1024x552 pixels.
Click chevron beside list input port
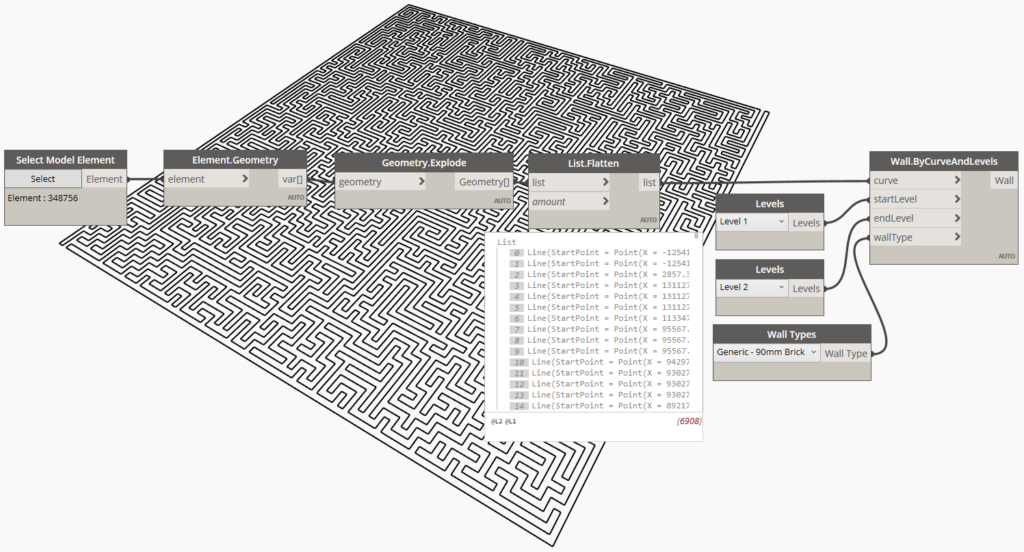pyautogui.click(x=605, y=182)
